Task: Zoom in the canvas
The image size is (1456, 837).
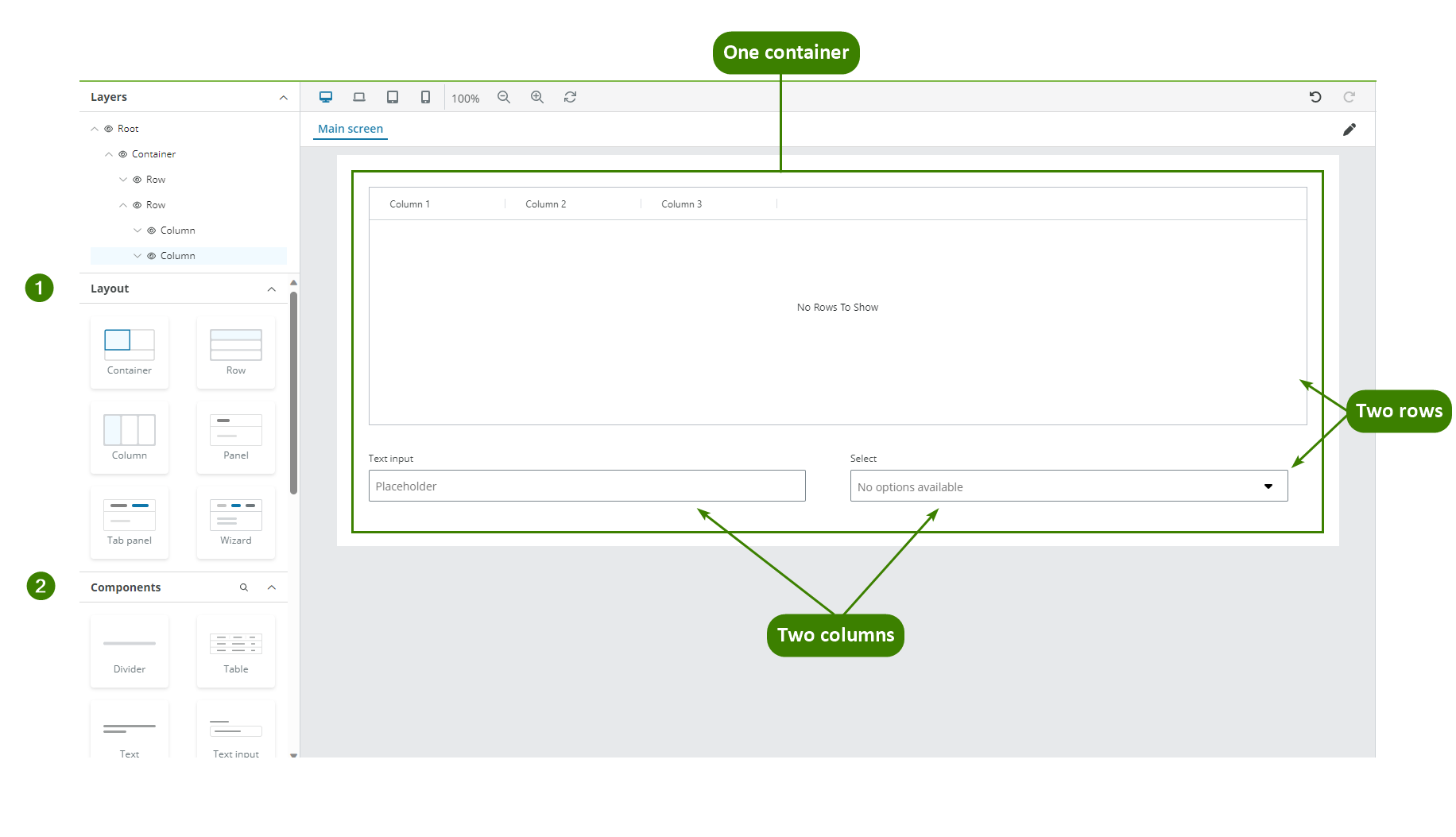Action: click(537, 96)
